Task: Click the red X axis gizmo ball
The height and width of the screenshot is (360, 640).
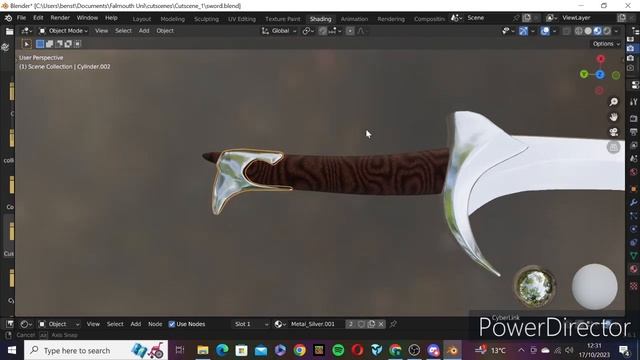Action: click(x=601, y=59)
